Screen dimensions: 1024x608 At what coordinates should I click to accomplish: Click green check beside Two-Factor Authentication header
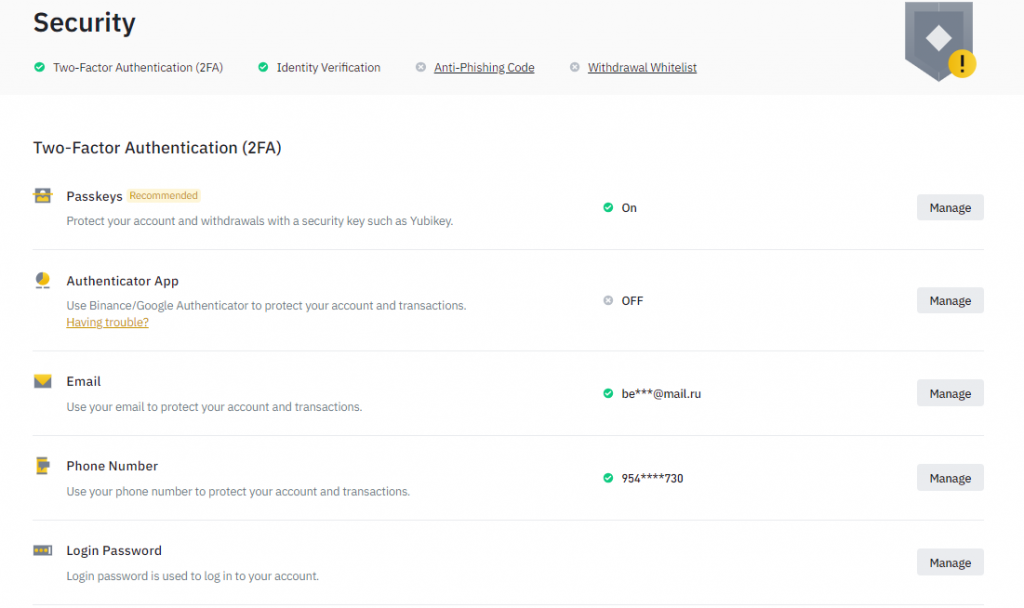tap(39, 68)
